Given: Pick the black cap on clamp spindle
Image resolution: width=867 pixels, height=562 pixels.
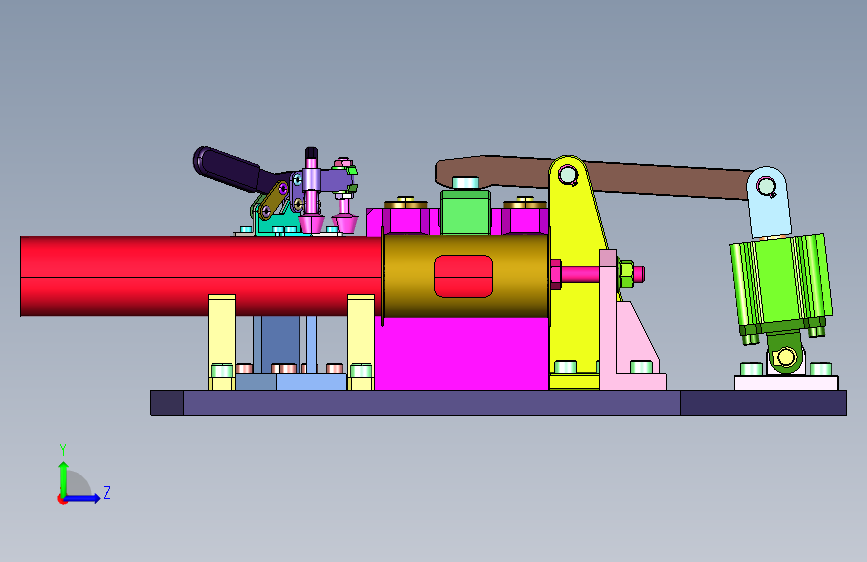Looking at the screenshot, I should [311, 153].
